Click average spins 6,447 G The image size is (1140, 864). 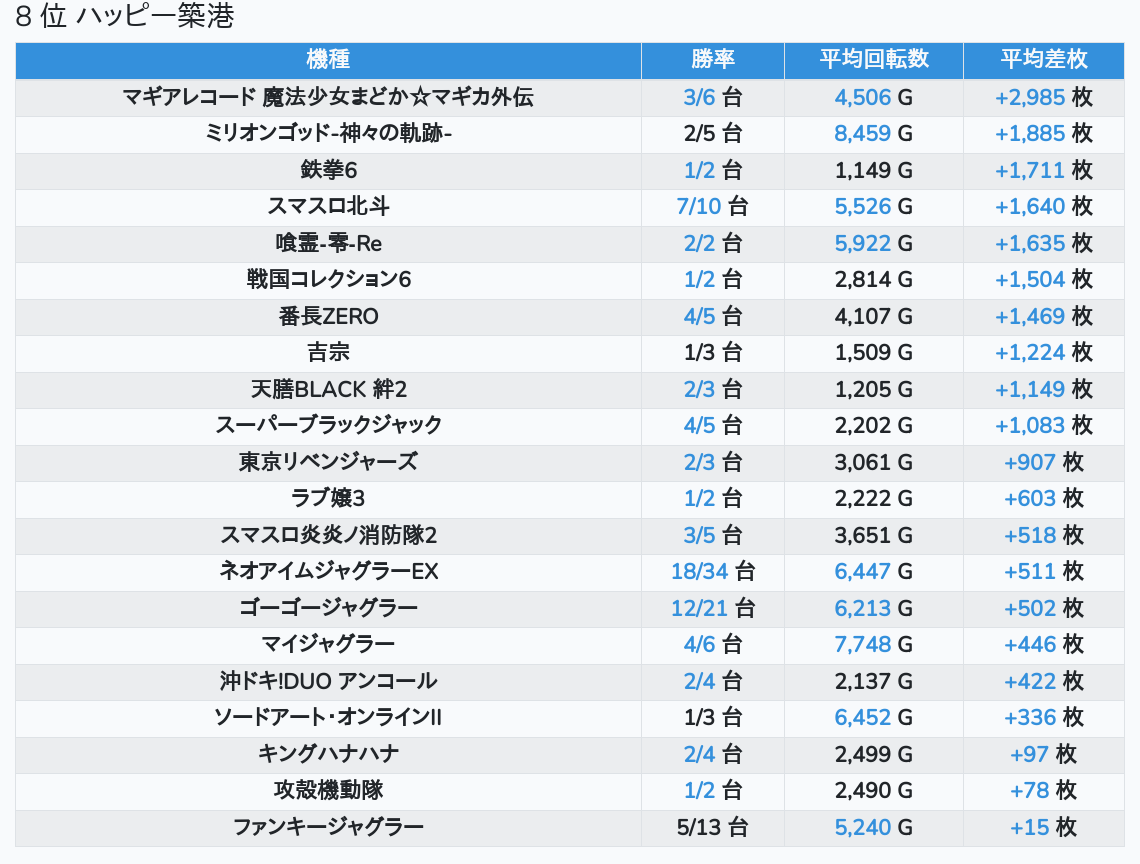coord(874,572)
